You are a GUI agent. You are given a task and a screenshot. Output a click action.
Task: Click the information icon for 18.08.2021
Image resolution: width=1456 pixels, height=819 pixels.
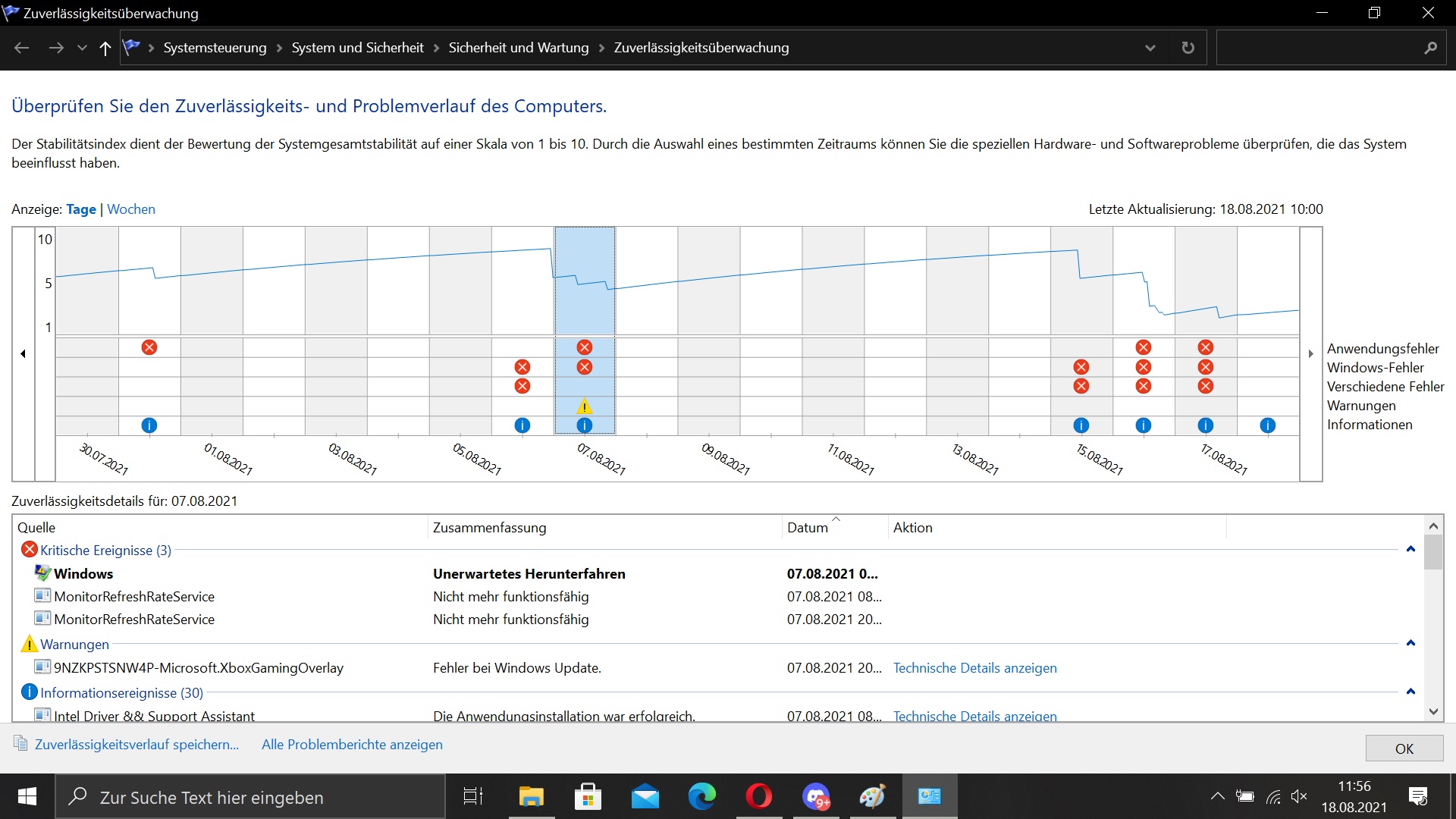tap(1267, 425)
